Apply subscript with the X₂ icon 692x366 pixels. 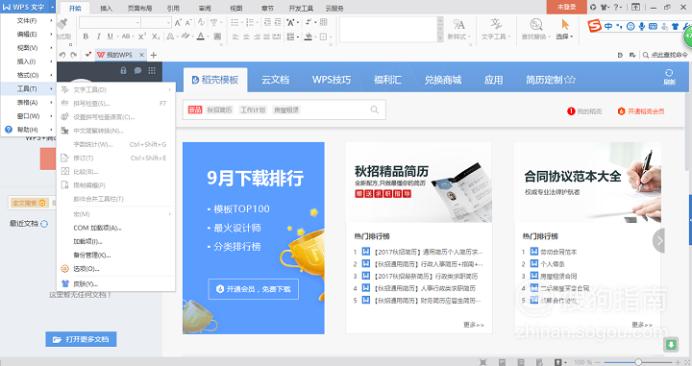[x=155, y=37]
